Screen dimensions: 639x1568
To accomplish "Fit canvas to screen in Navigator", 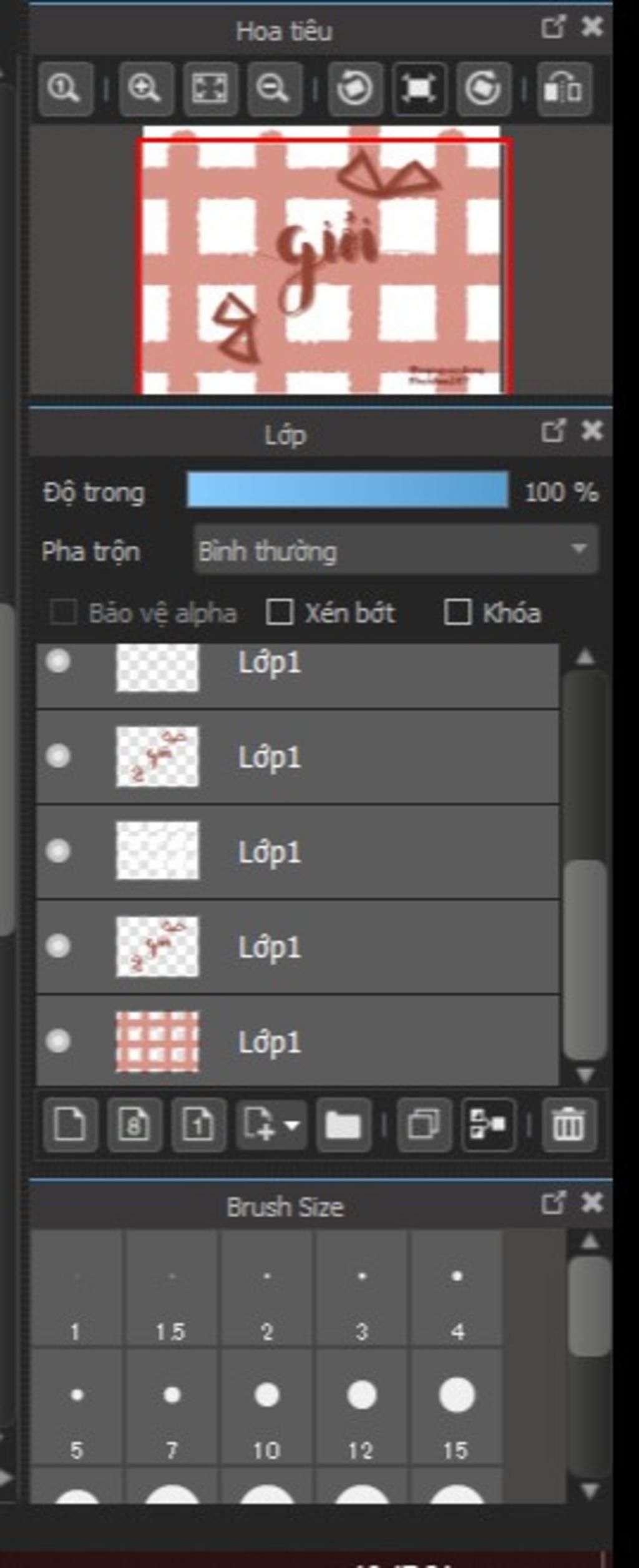I will pos(210,88).
